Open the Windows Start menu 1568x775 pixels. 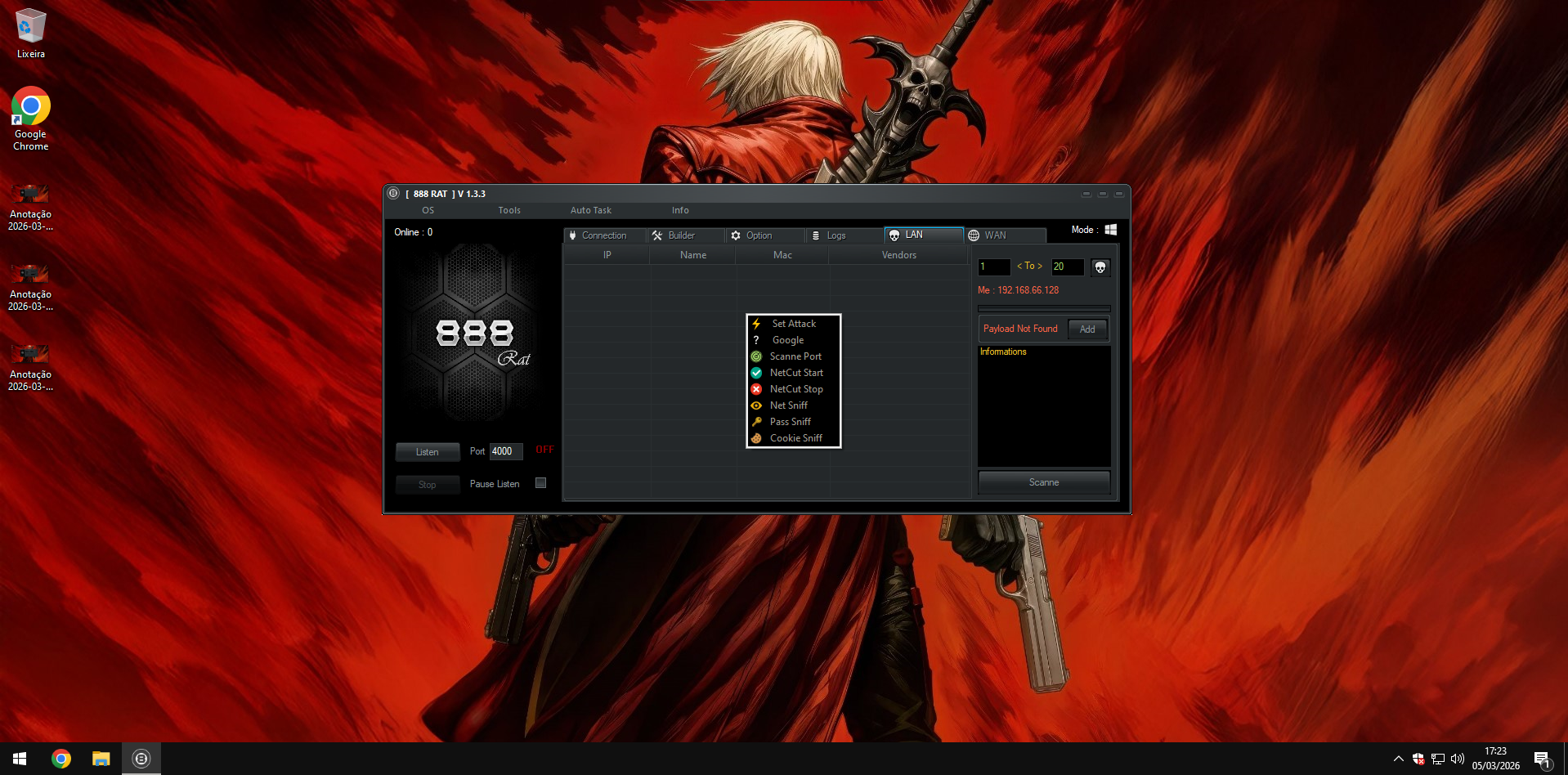(x=20, y=759)
